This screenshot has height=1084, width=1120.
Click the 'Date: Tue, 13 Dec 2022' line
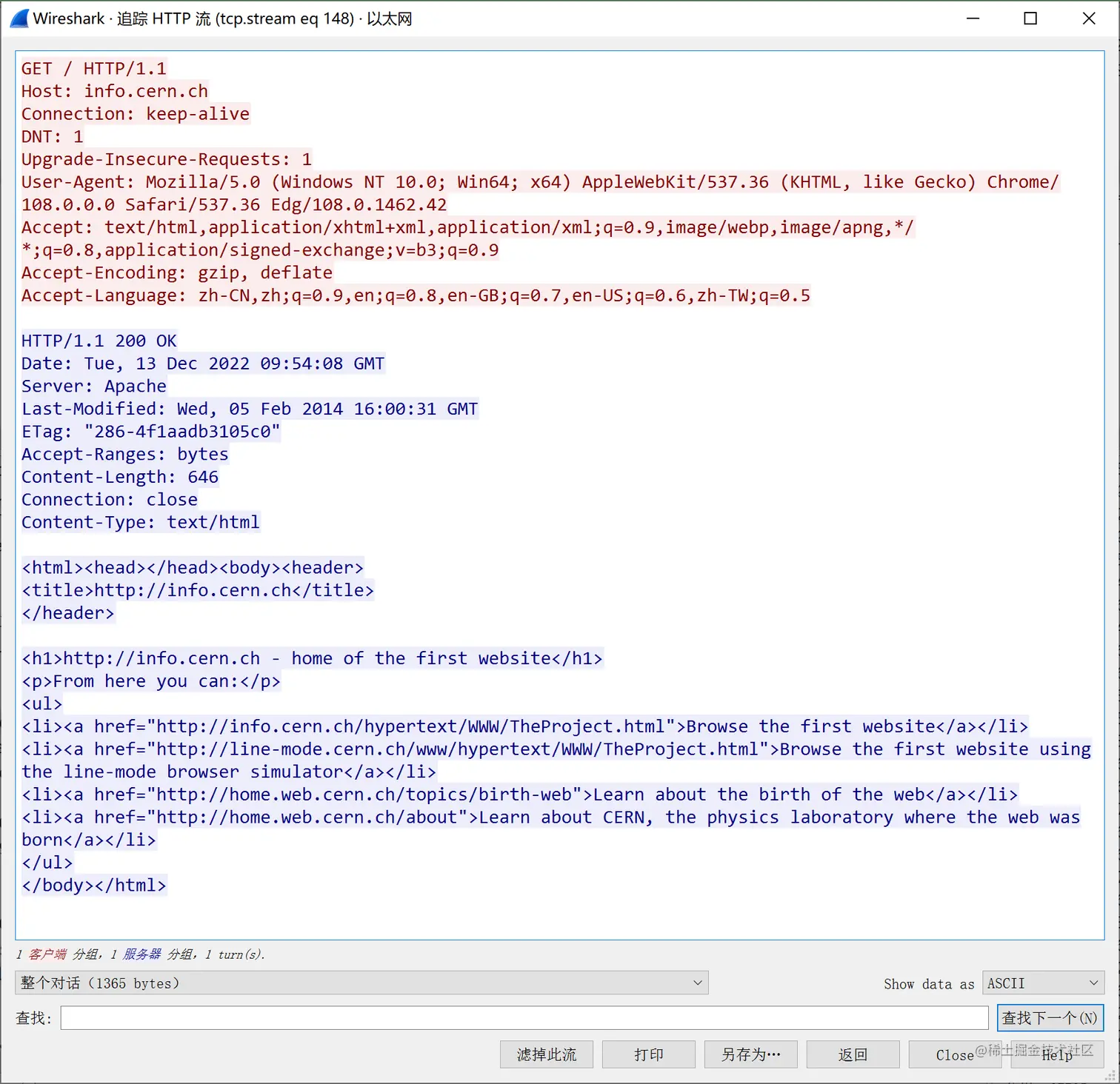(203, 364)
